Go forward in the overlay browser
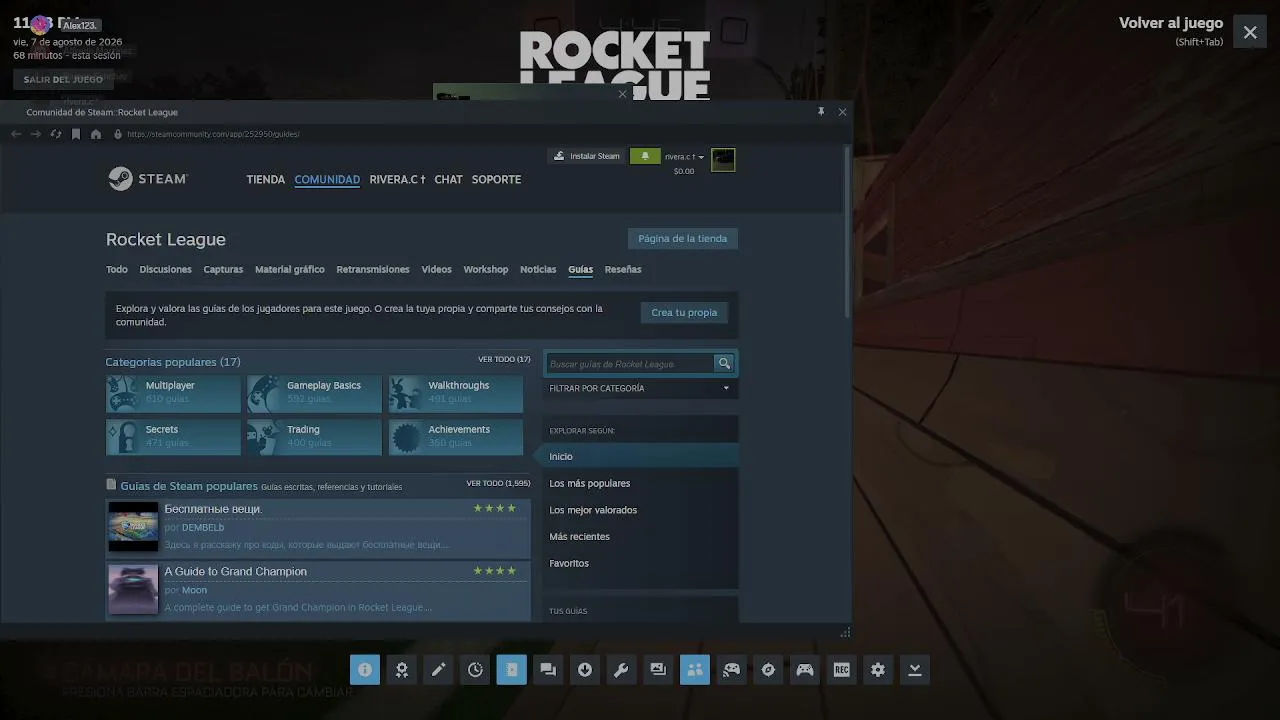This screenshot has width=1280, height=720. 36,134
